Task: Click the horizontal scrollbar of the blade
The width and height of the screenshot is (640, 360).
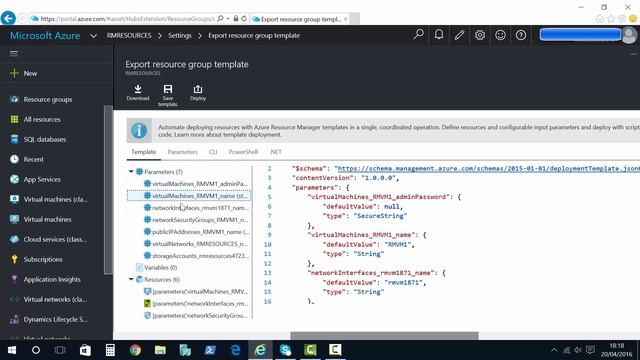Action: coord(384,336)
